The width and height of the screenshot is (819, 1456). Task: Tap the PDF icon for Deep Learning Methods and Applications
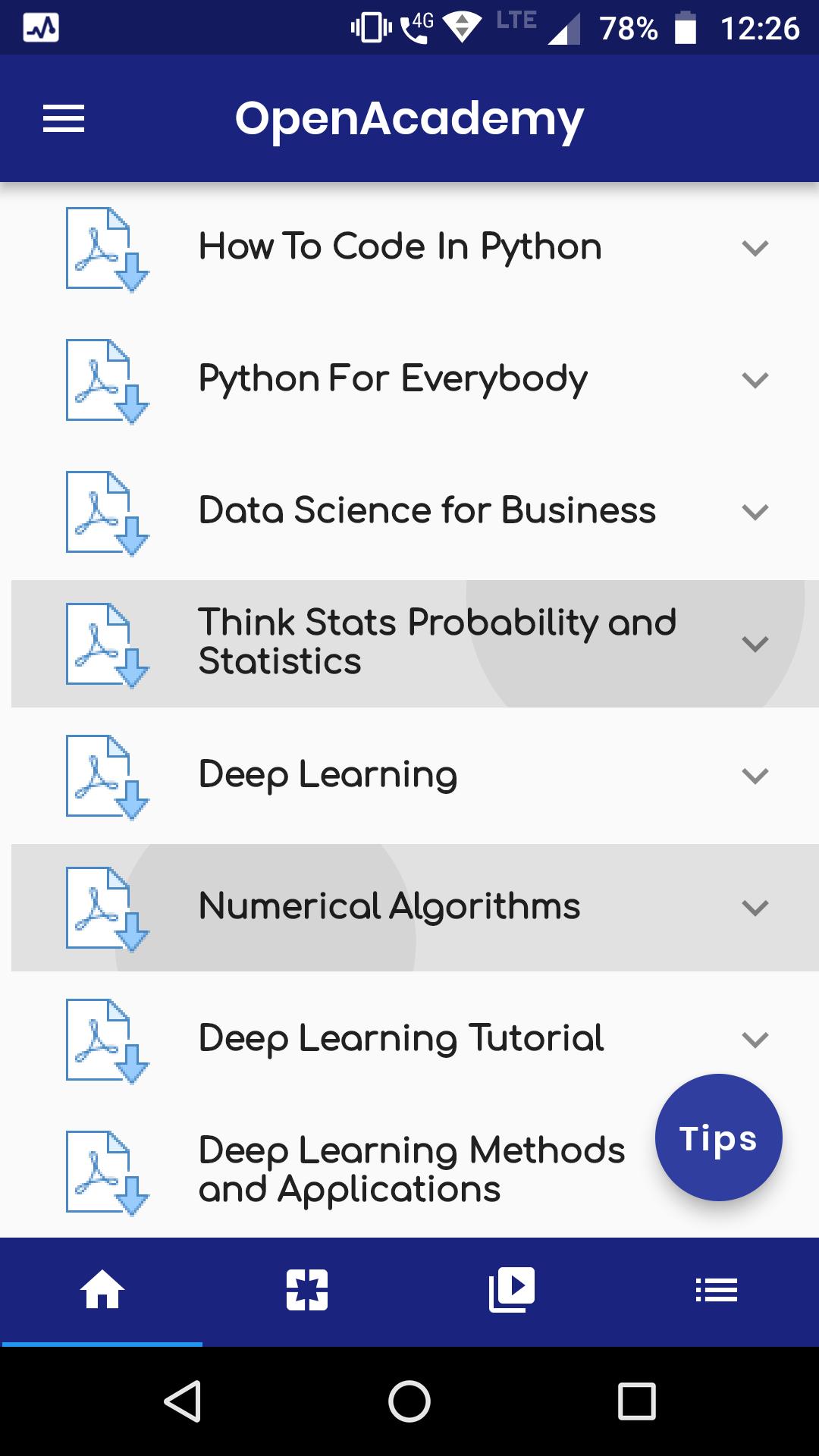(x=108, y=1173)
